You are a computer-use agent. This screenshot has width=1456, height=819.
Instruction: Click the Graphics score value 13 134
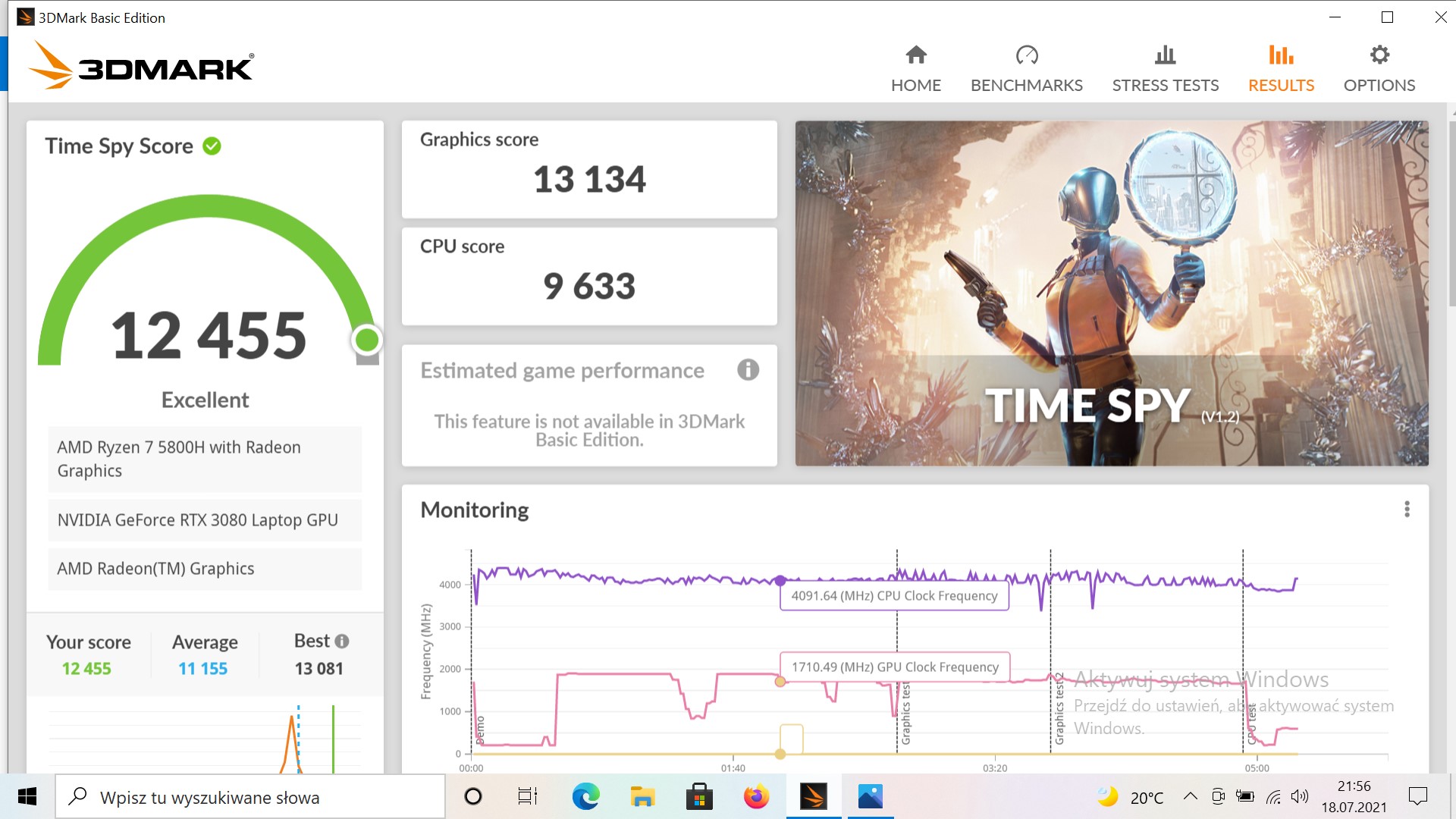[589, 179]
